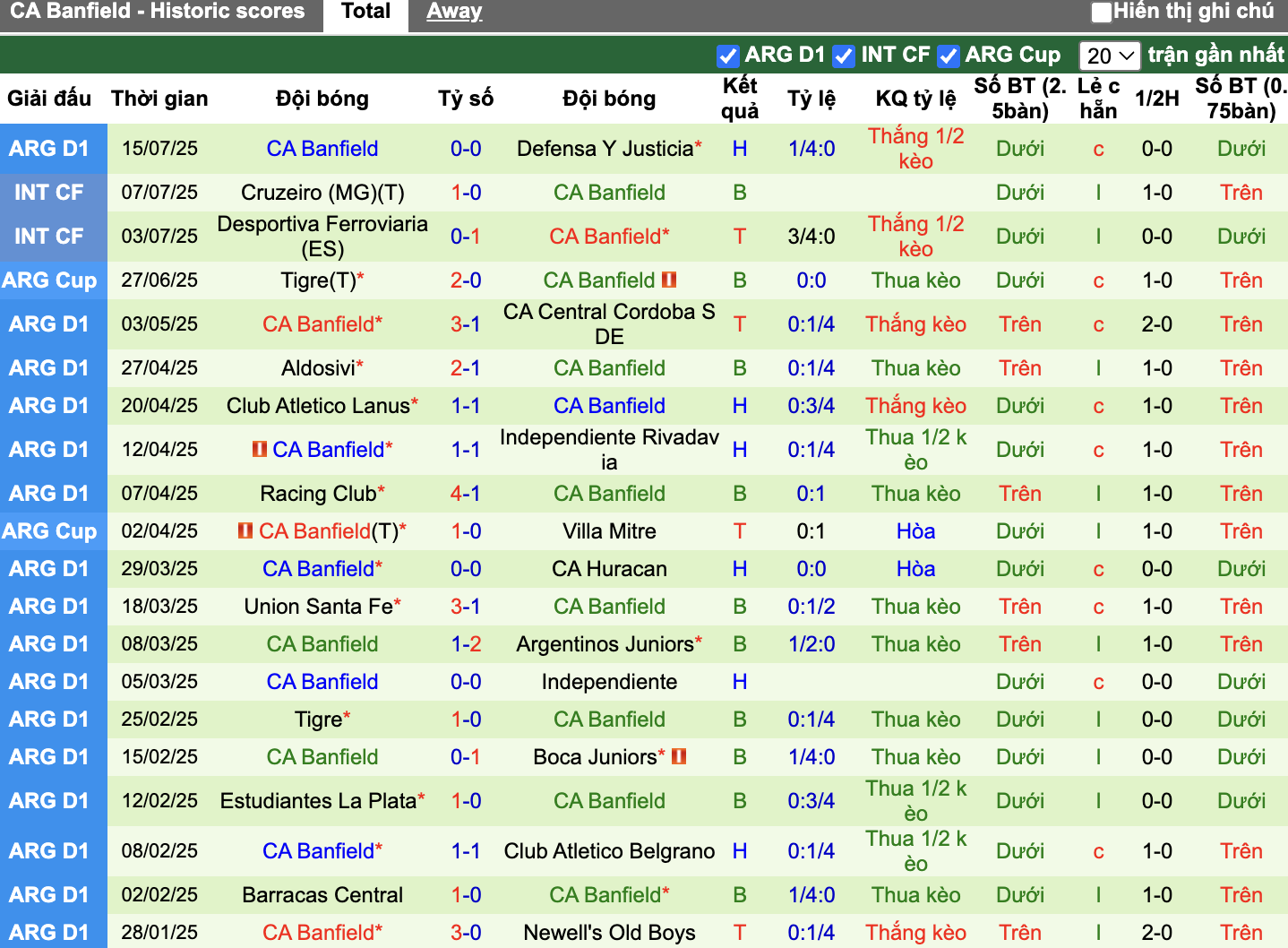Toggle the Hiển thị ghi chú checkbox
1288x948 pixels.
click(x=1101, y=13)
